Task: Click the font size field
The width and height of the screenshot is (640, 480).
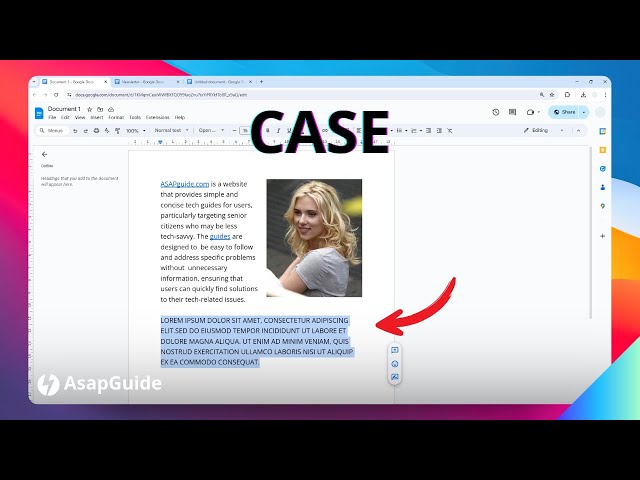Action: (x=245, y=131)
